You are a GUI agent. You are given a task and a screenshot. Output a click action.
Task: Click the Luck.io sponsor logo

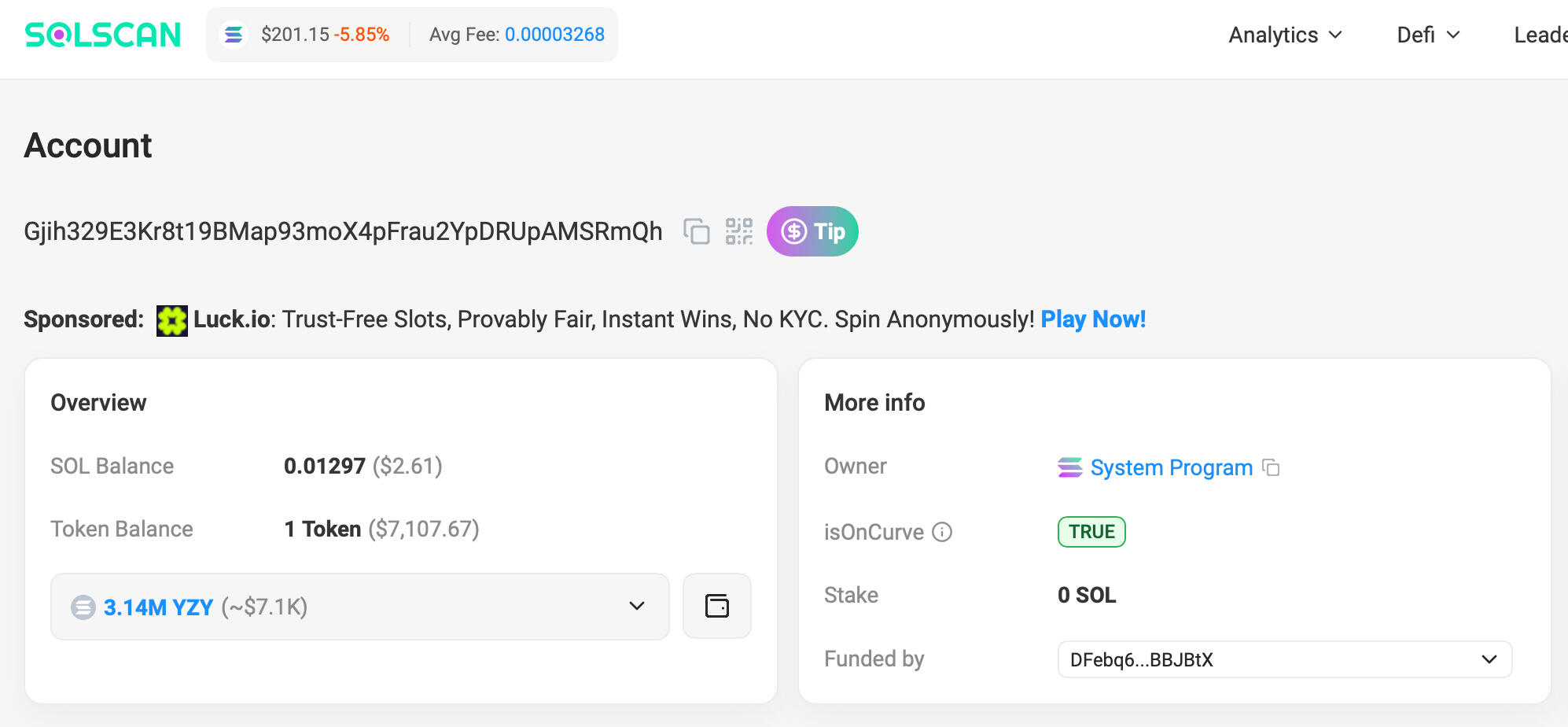point(171,320)
